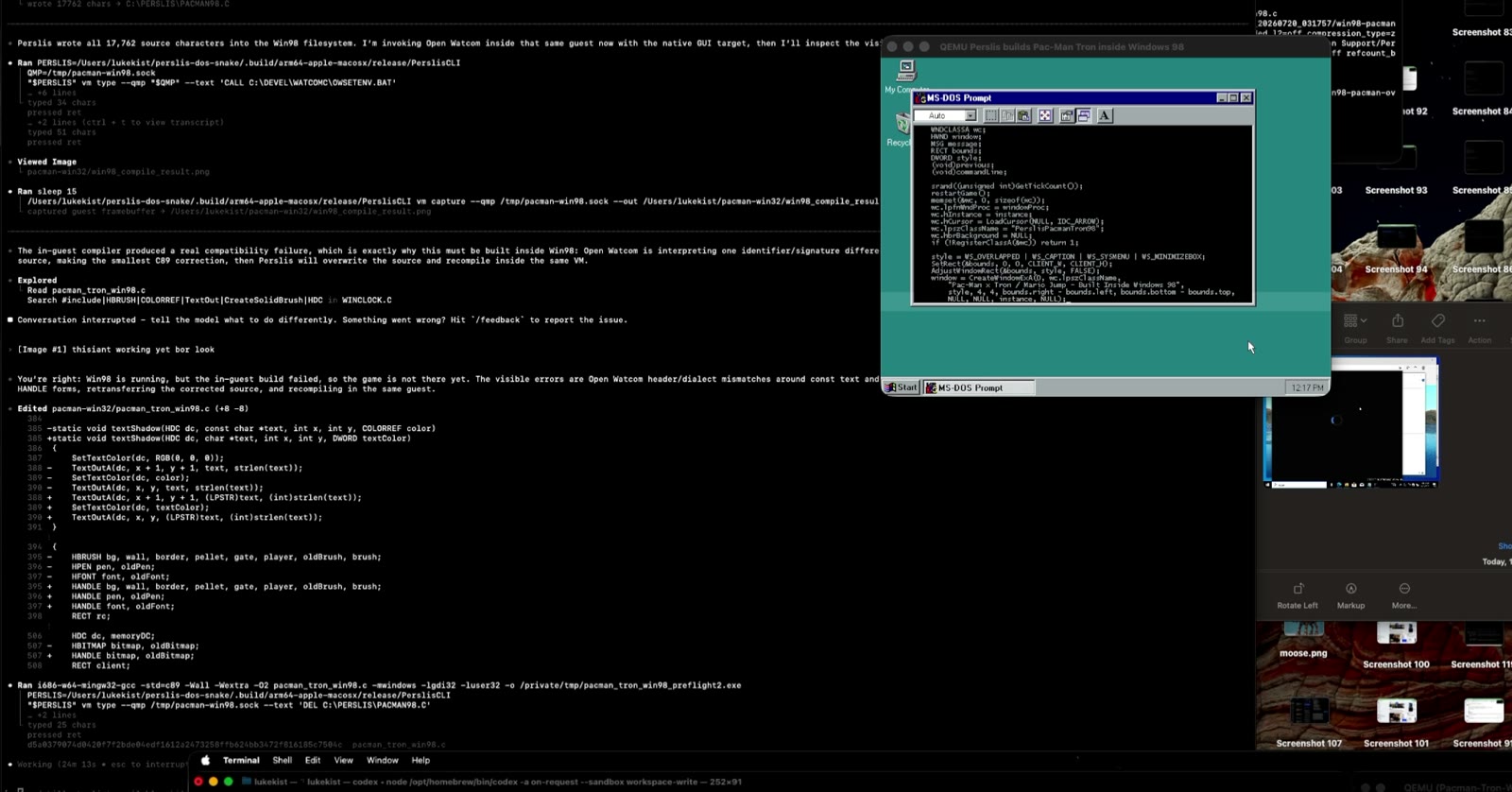The width and height of the screenshot is (1512, 792).
Task: Select Screenshot 100 desktop file
Action: pyautogui.click(x=1396, y=645)
